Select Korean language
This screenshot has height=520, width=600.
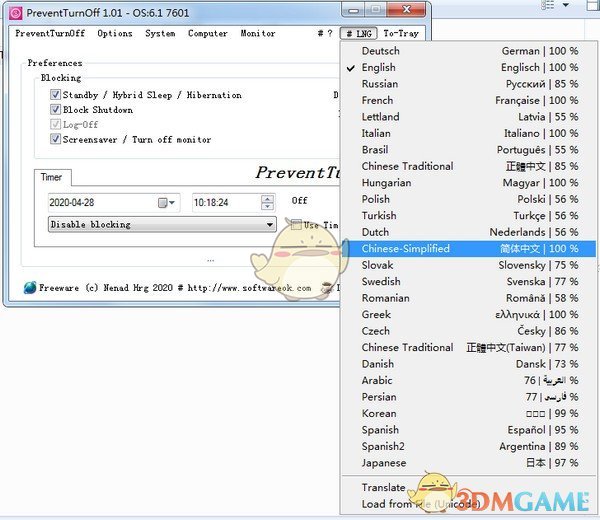[468, 413]
